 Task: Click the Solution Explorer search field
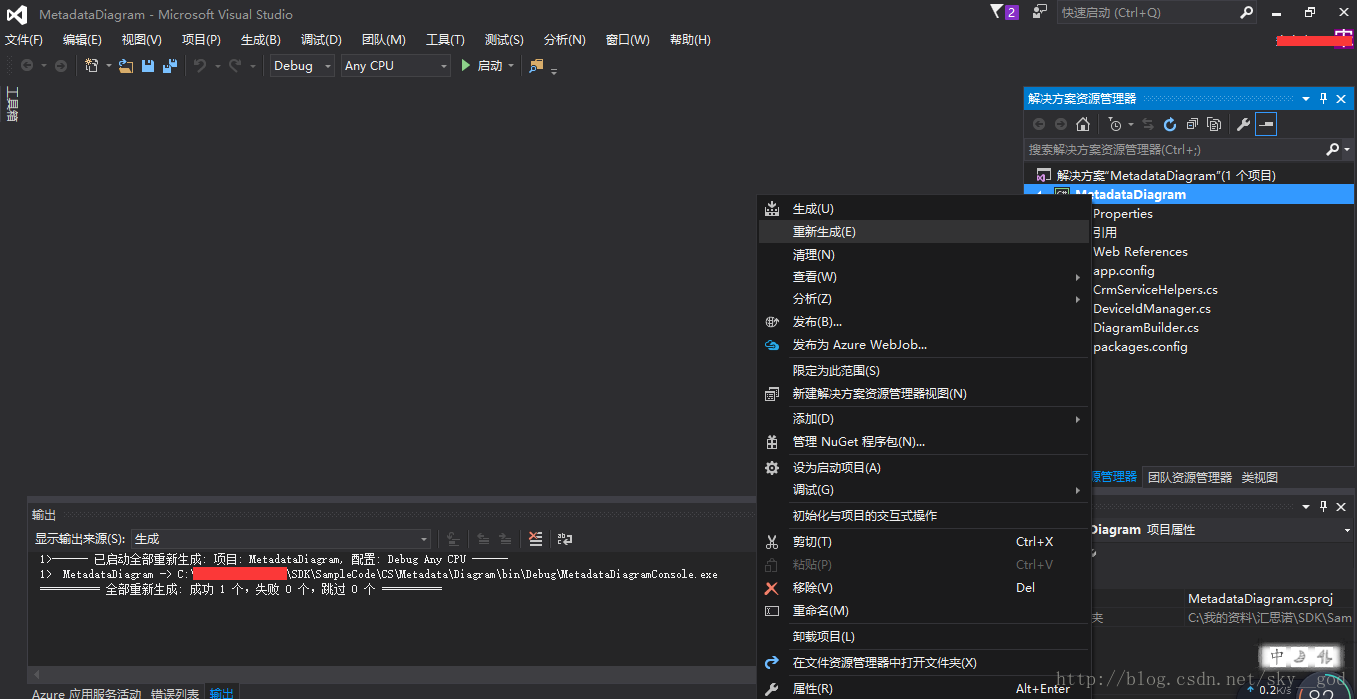tap(1174, 149)
